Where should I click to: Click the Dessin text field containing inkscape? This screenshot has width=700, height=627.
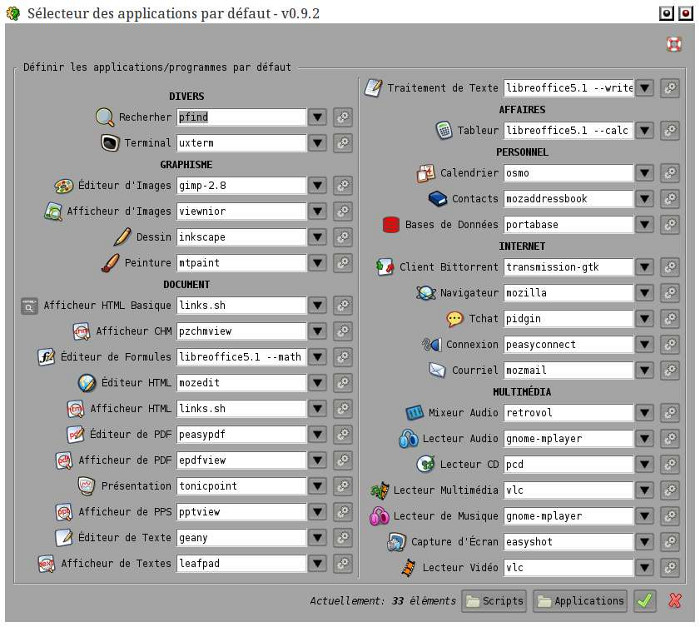[241, 238]
